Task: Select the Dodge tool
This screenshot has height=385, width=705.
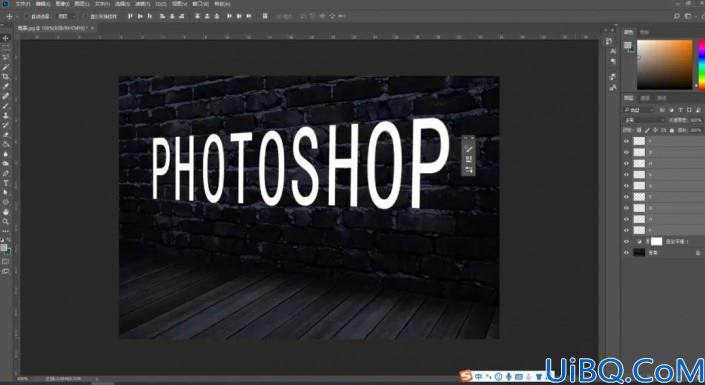Action: pos(6,164)
